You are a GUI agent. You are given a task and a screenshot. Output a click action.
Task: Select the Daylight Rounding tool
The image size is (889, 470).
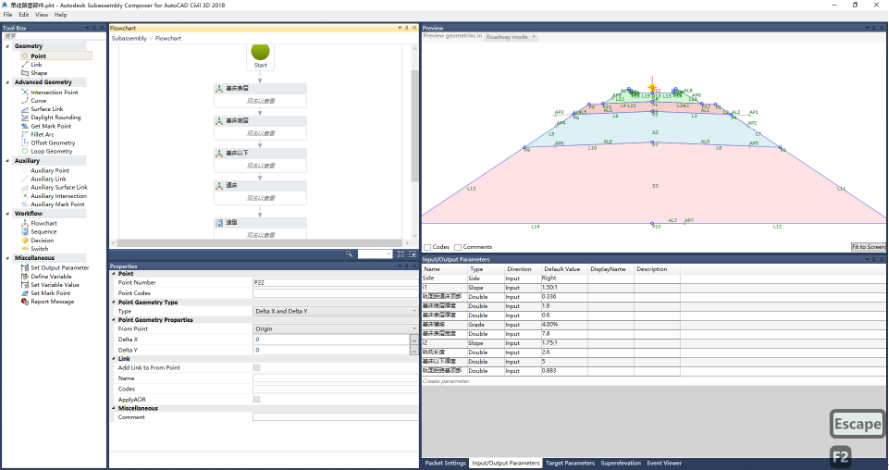55,117
